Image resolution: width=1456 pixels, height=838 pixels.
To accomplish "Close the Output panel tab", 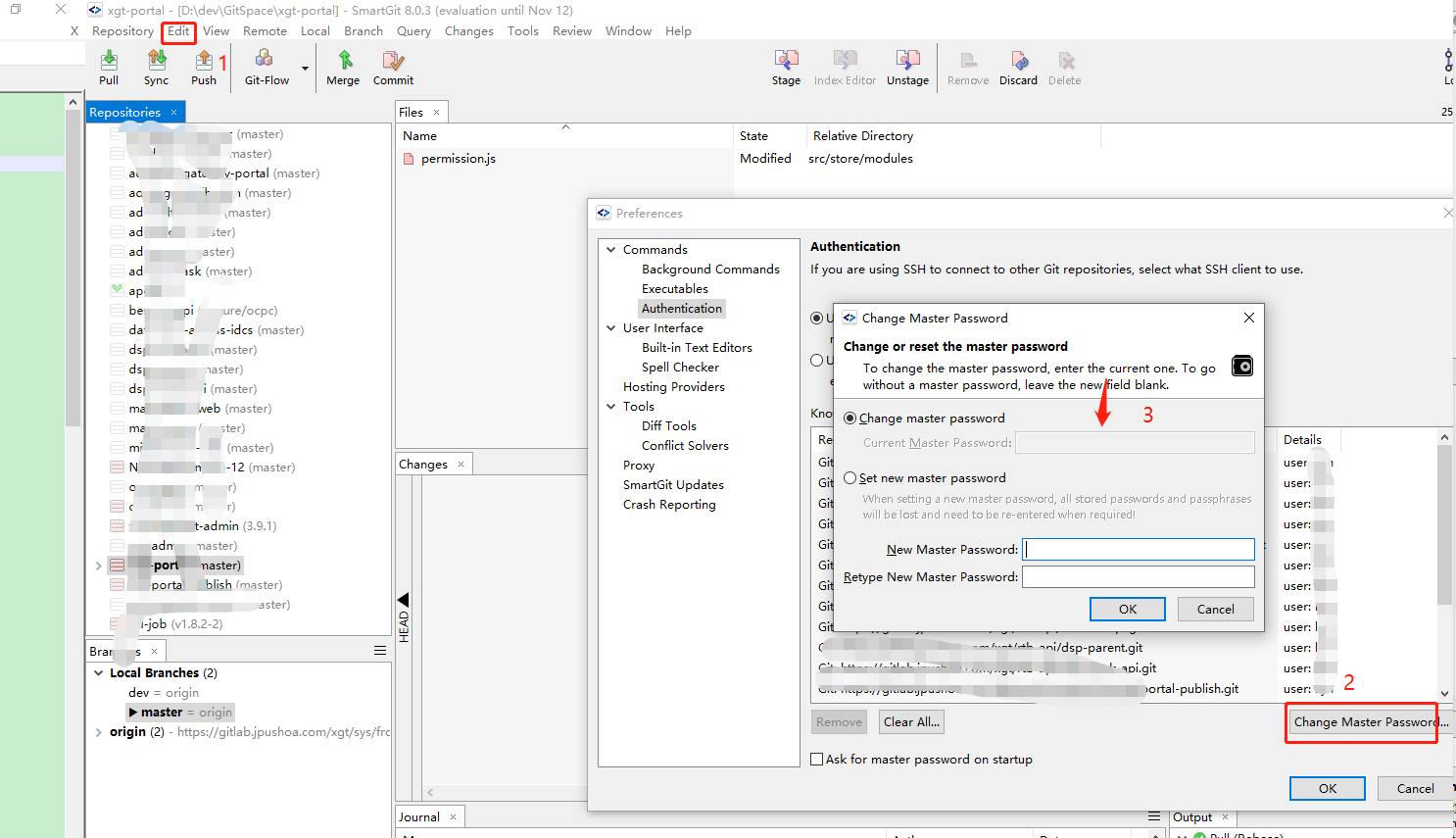I will point(1225,816).
